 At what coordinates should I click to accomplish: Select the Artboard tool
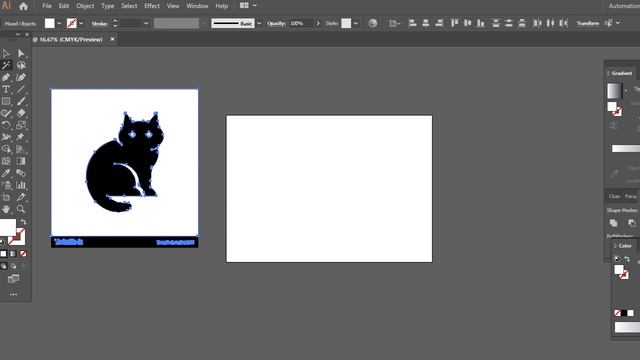[x=6, y=197]
